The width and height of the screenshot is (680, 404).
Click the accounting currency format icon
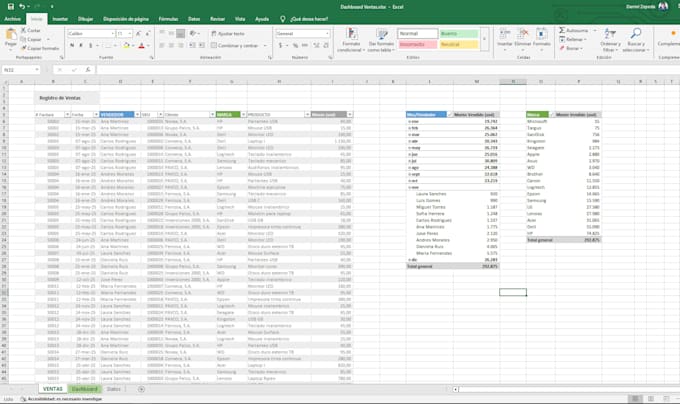click(281, 45)
